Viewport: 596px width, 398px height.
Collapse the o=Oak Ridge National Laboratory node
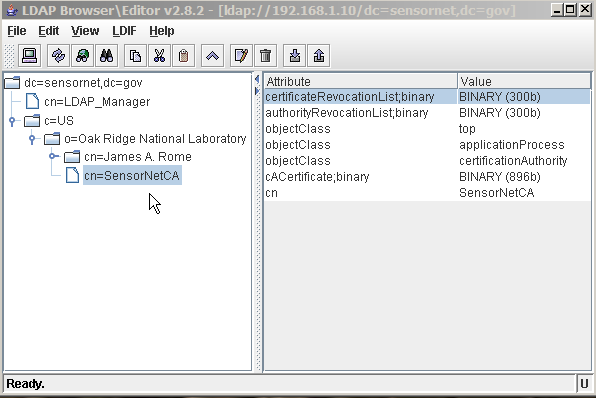coord(32,139)
